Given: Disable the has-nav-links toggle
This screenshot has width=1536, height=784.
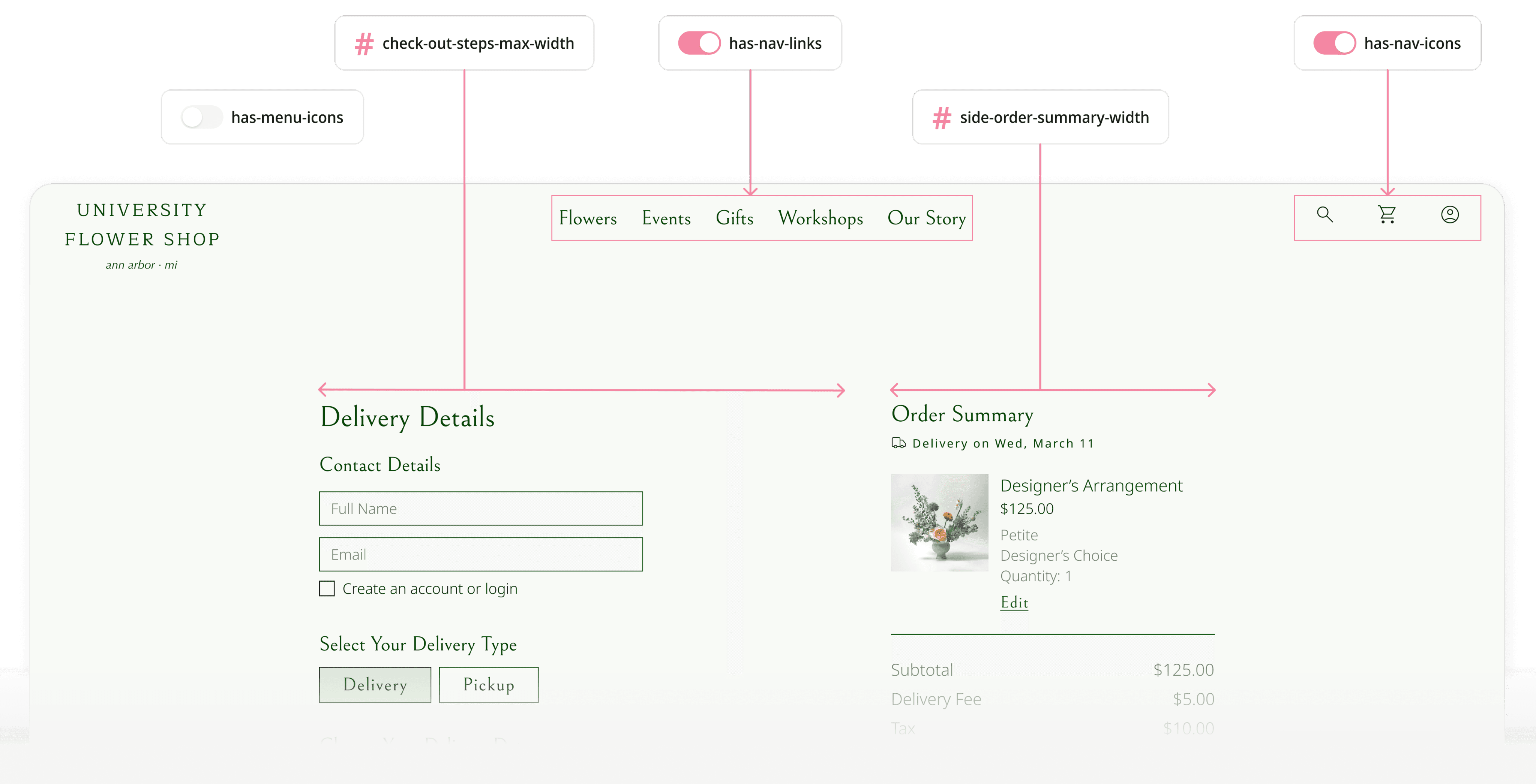Looking at the screenshot, I should pyautogui.click(x=699, y=43).
